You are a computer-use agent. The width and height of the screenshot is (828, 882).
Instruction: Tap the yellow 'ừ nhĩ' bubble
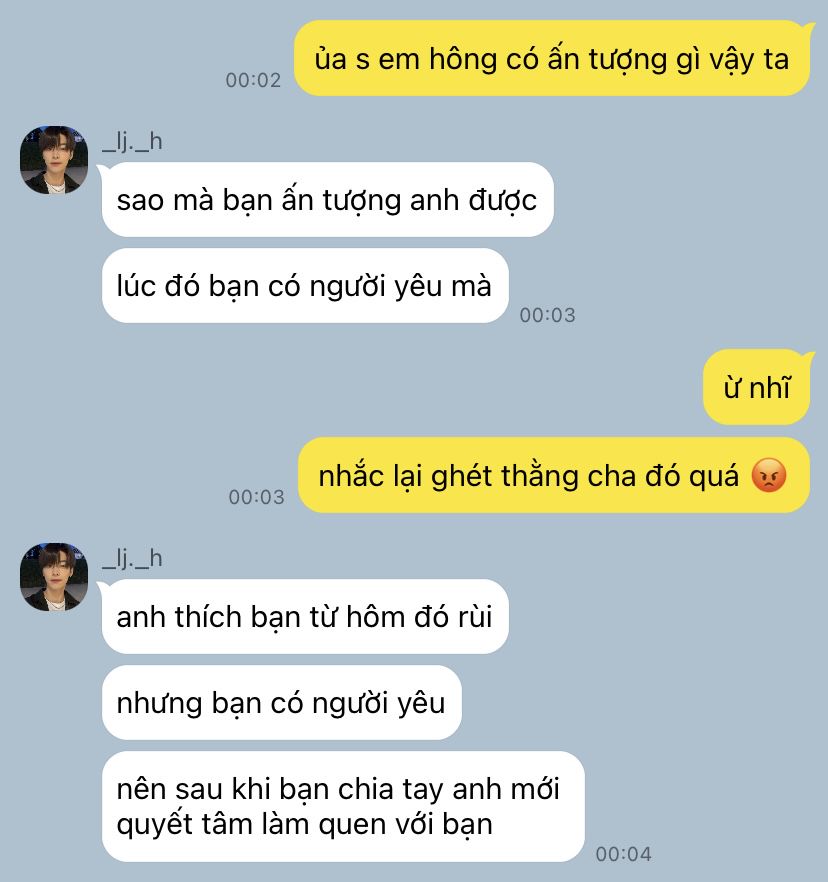pos(757,387)
